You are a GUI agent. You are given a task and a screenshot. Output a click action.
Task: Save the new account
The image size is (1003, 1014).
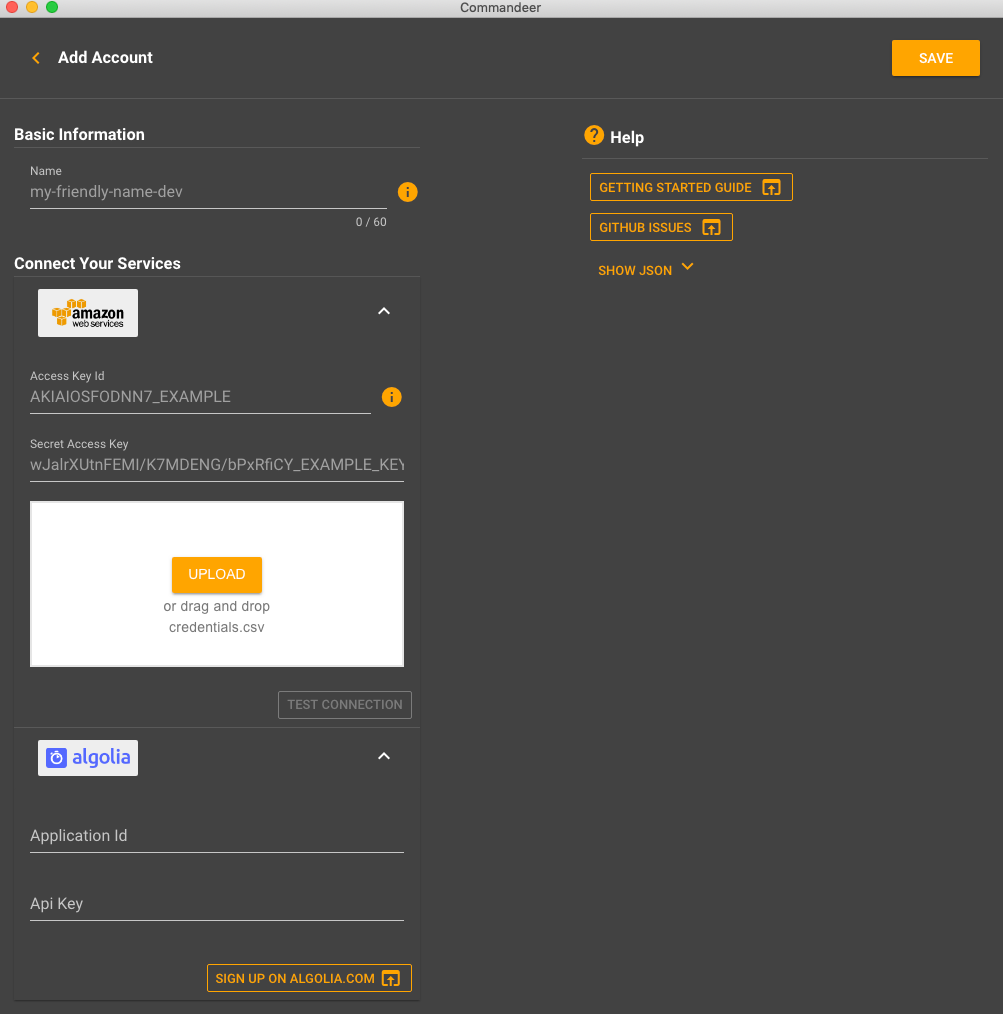point(936,58)
